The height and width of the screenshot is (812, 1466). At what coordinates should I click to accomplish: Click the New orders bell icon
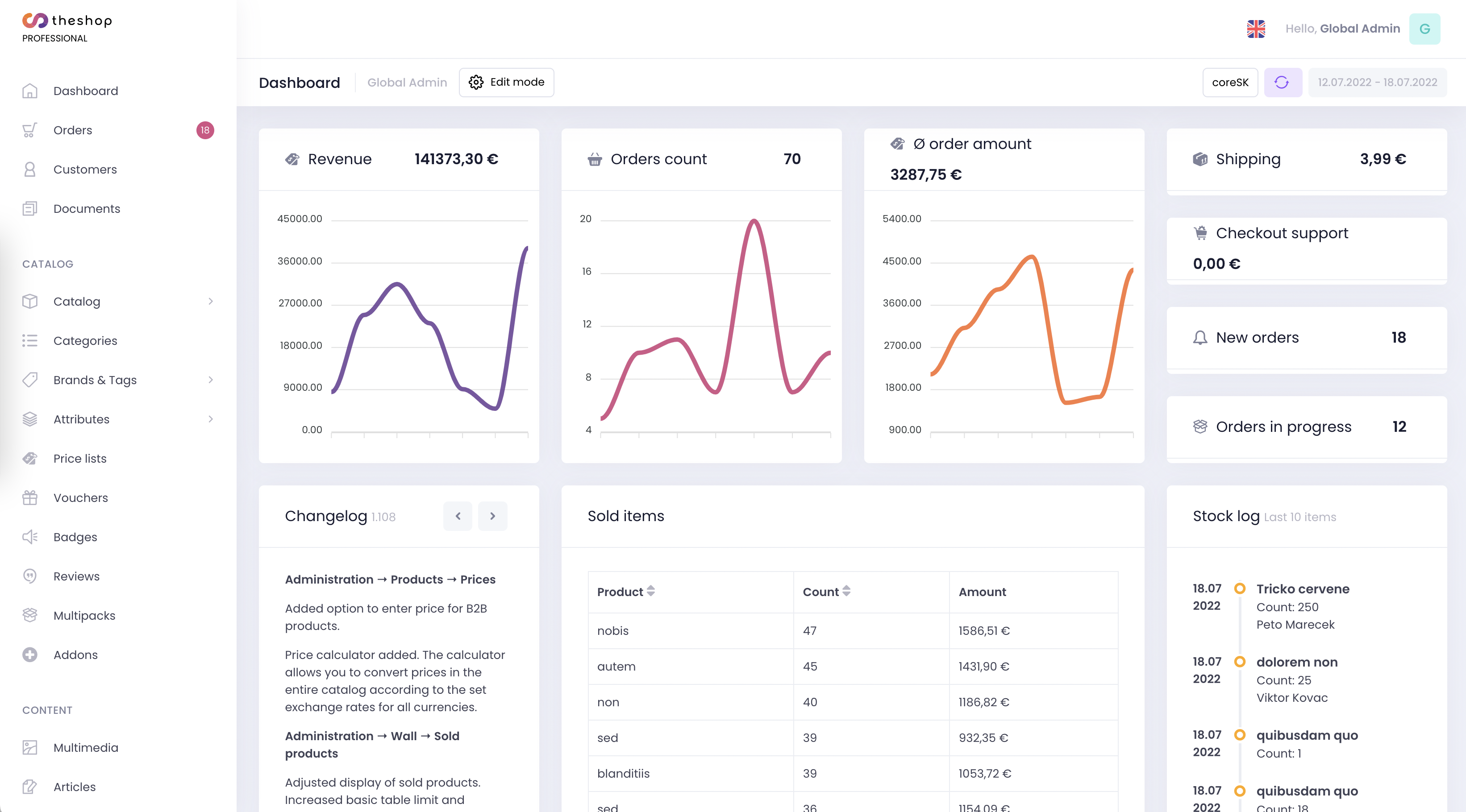1200,338
